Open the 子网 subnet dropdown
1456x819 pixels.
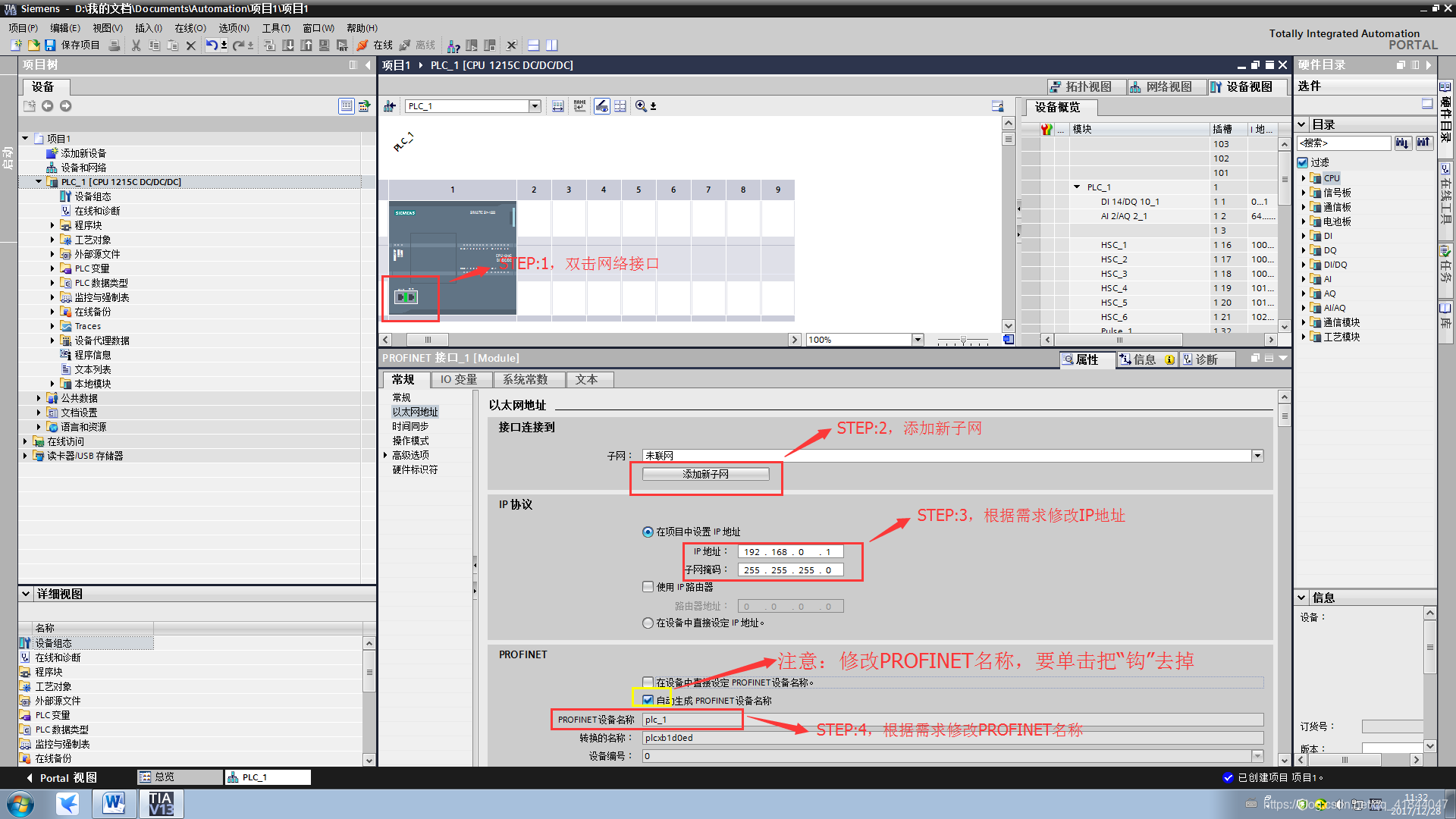(1257, 456)
